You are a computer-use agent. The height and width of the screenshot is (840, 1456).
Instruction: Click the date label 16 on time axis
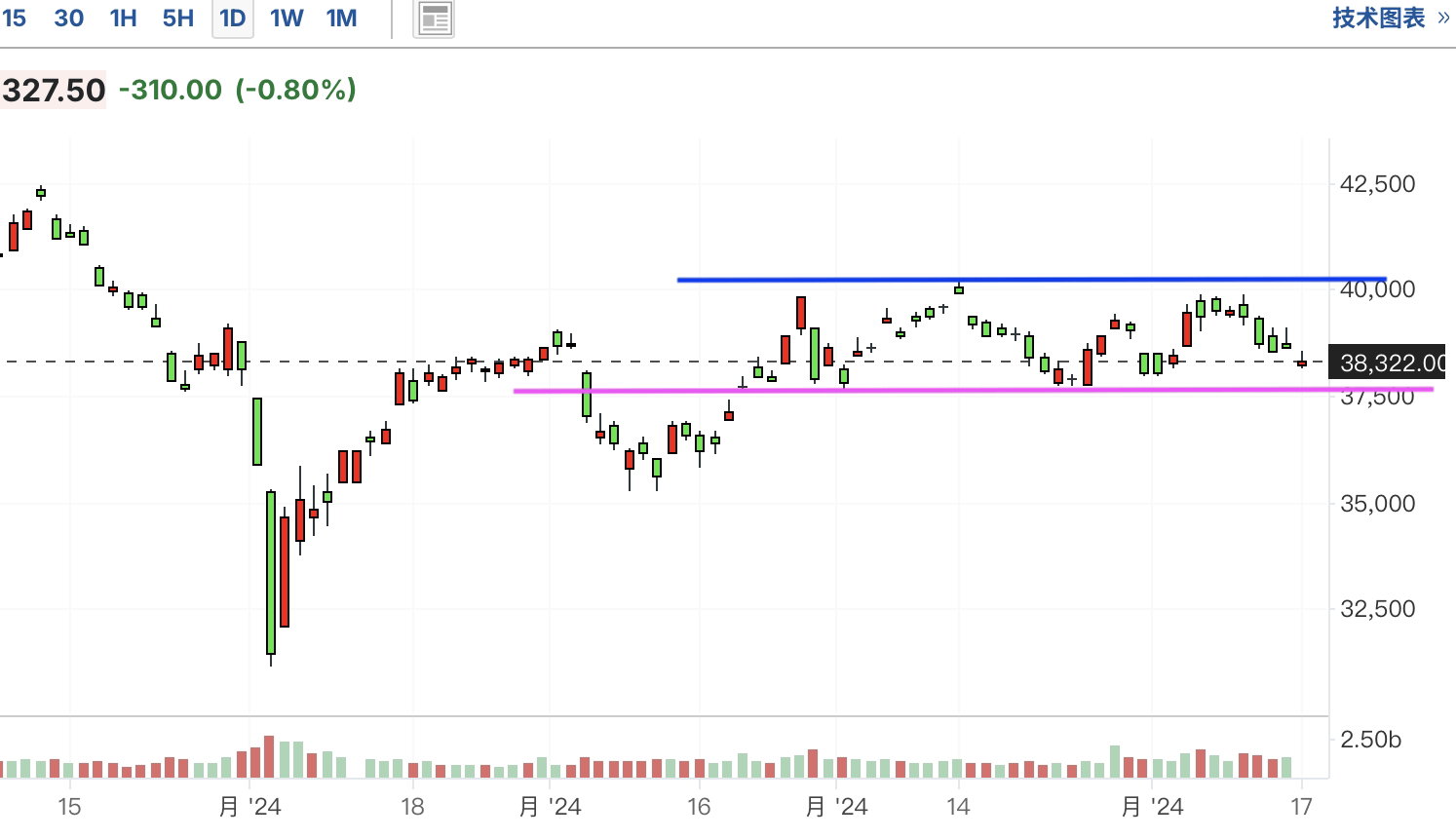(699, 807)
